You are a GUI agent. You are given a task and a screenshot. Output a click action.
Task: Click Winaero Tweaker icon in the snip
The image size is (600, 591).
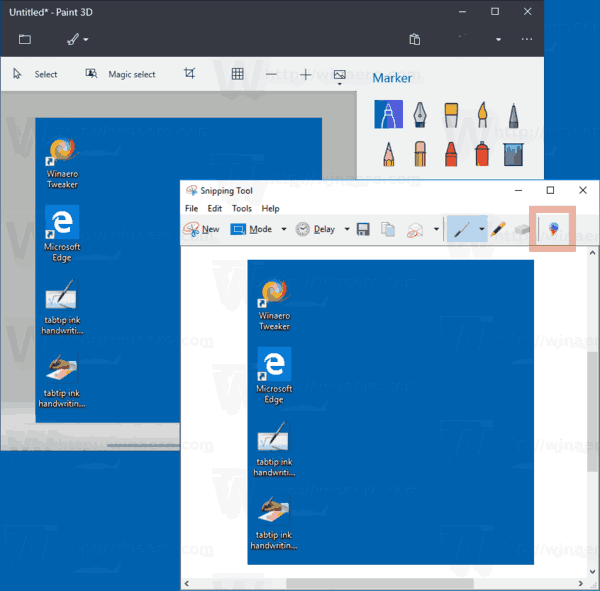275,305
